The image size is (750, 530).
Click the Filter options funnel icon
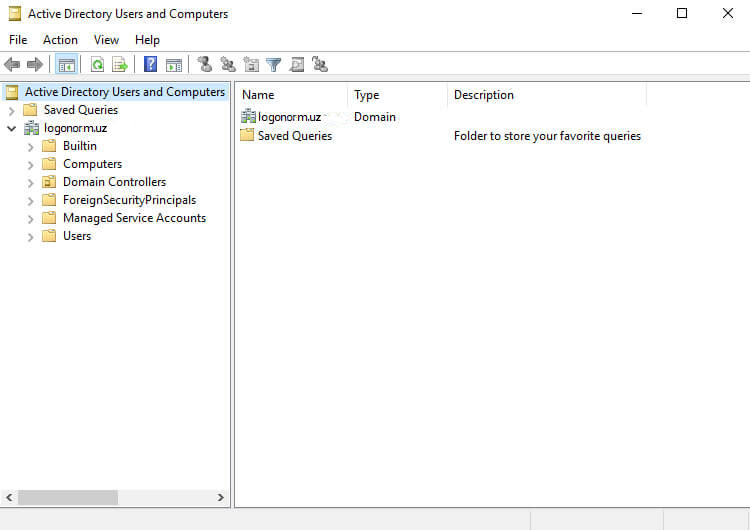pyautogui.click(x=274, y=65)
